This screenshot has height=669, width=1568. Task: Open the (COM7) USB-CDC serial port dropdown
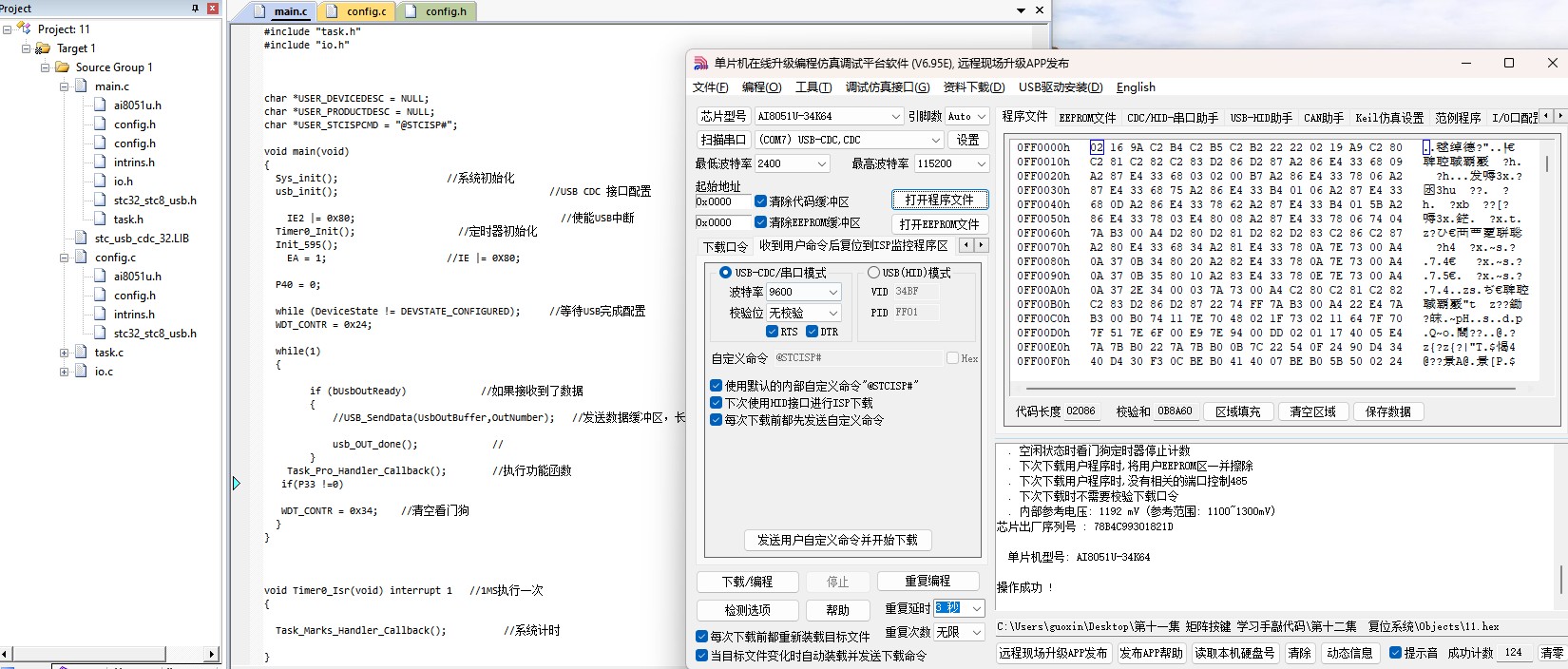[x=935, y=140]
